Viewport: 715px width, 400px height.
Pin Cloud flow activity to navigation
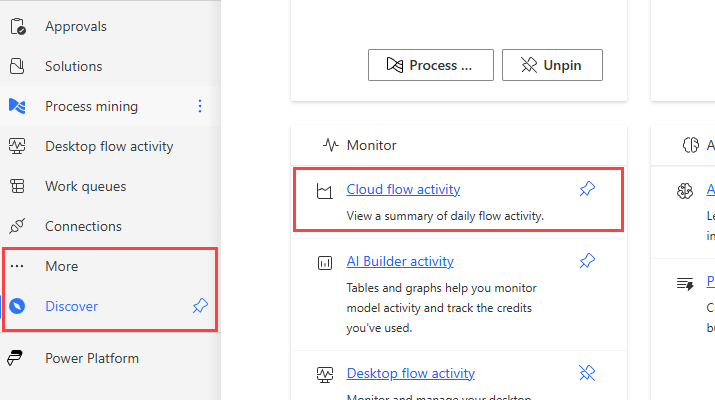tap(587, 189)
